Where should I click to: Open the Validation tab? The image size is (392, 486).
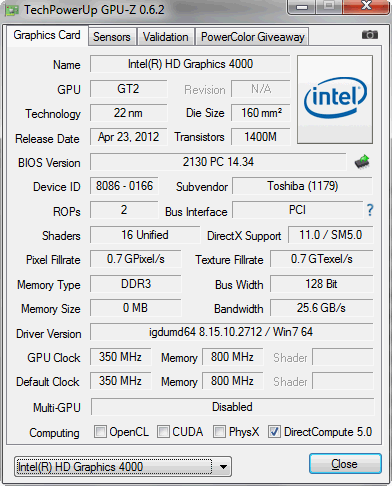(x=166, y=37)
